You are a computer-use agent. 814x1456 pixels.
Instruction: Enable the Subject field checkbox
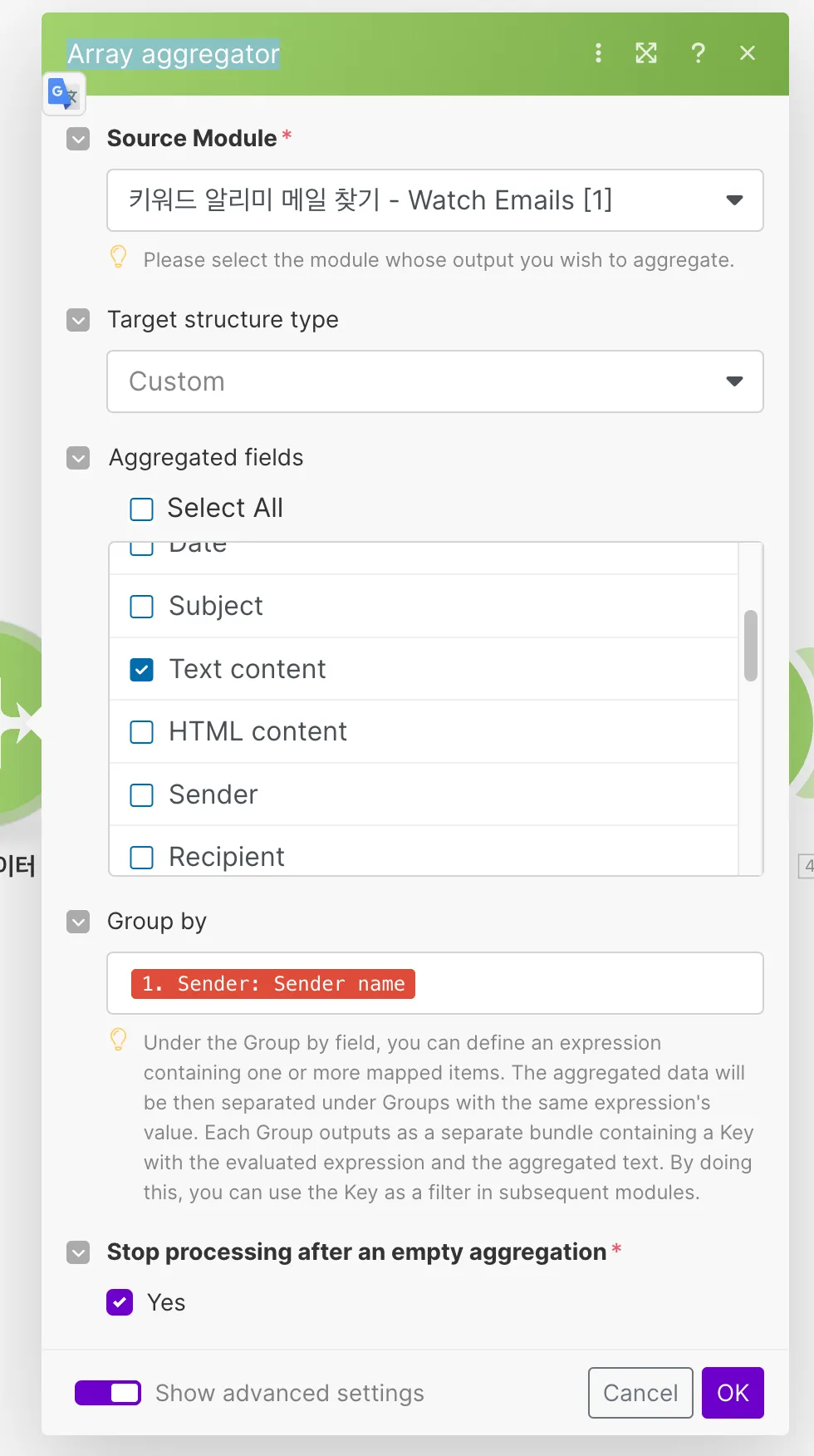pyautogui.click(x=142, y=607)
